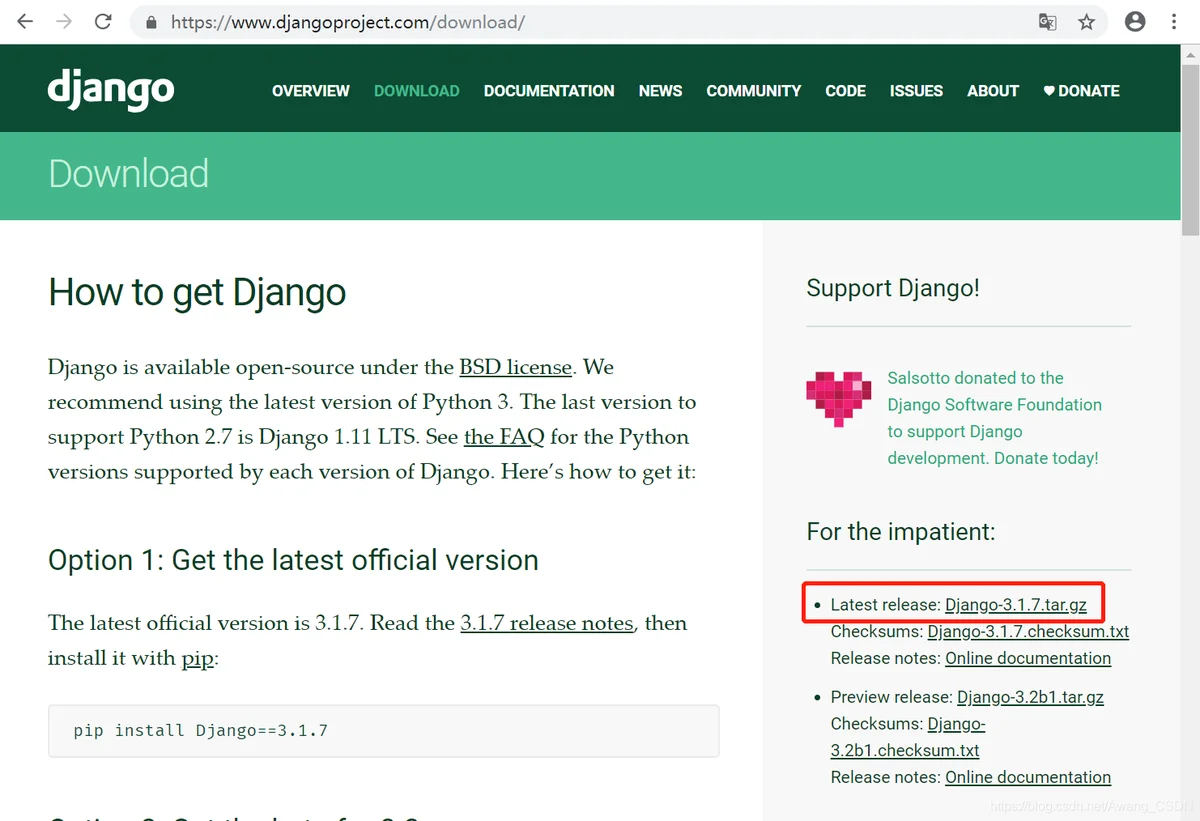1200x821 pixels.
Task: Bookmark this page with the star icon
Action: [x=1086, y=22]
